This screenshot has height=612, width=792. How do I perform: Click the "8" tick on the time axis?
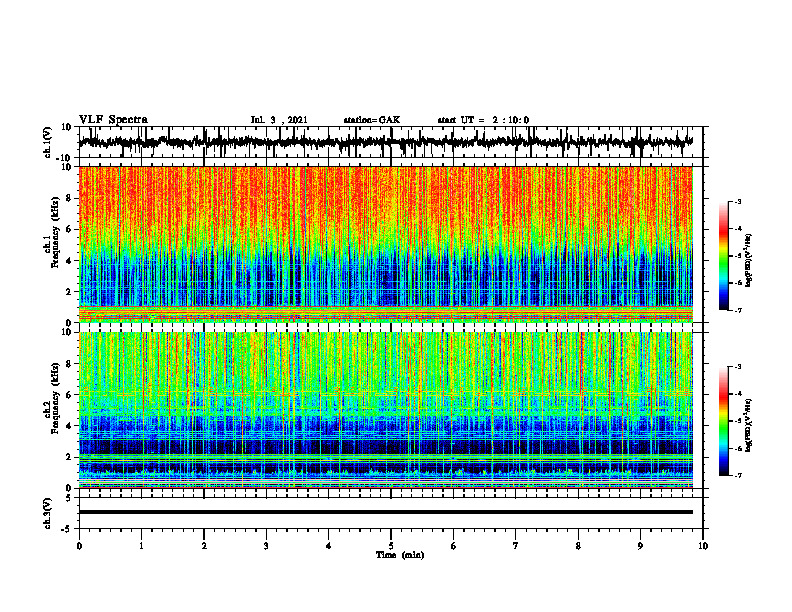pyautogui.click(x=578, y=546)
